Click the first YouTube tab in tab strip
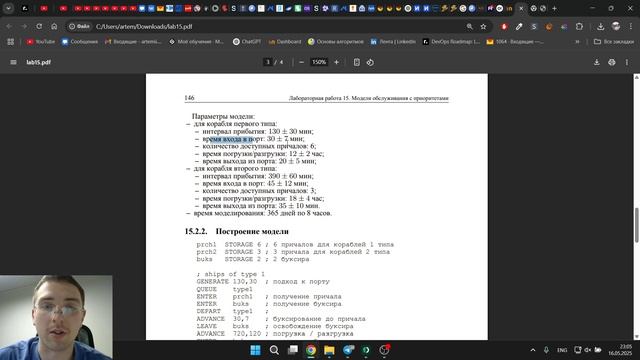 click(x=44, y=8)
